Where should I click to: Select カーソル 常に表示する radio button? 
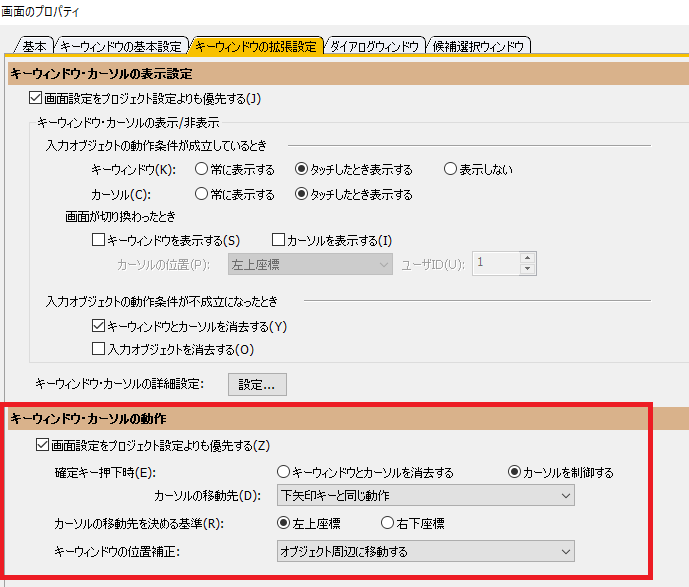pos(201,194)
